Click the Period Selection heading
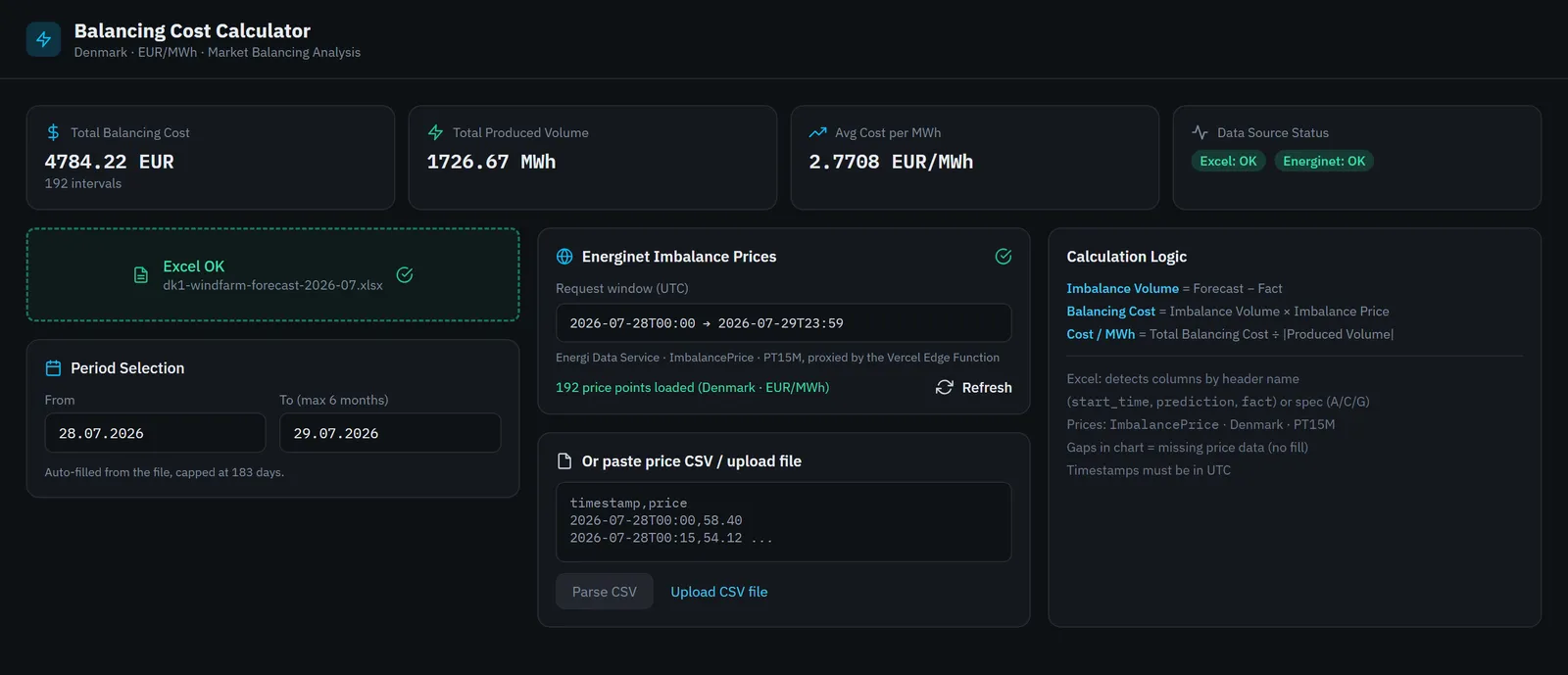 [x=127, y=368]
